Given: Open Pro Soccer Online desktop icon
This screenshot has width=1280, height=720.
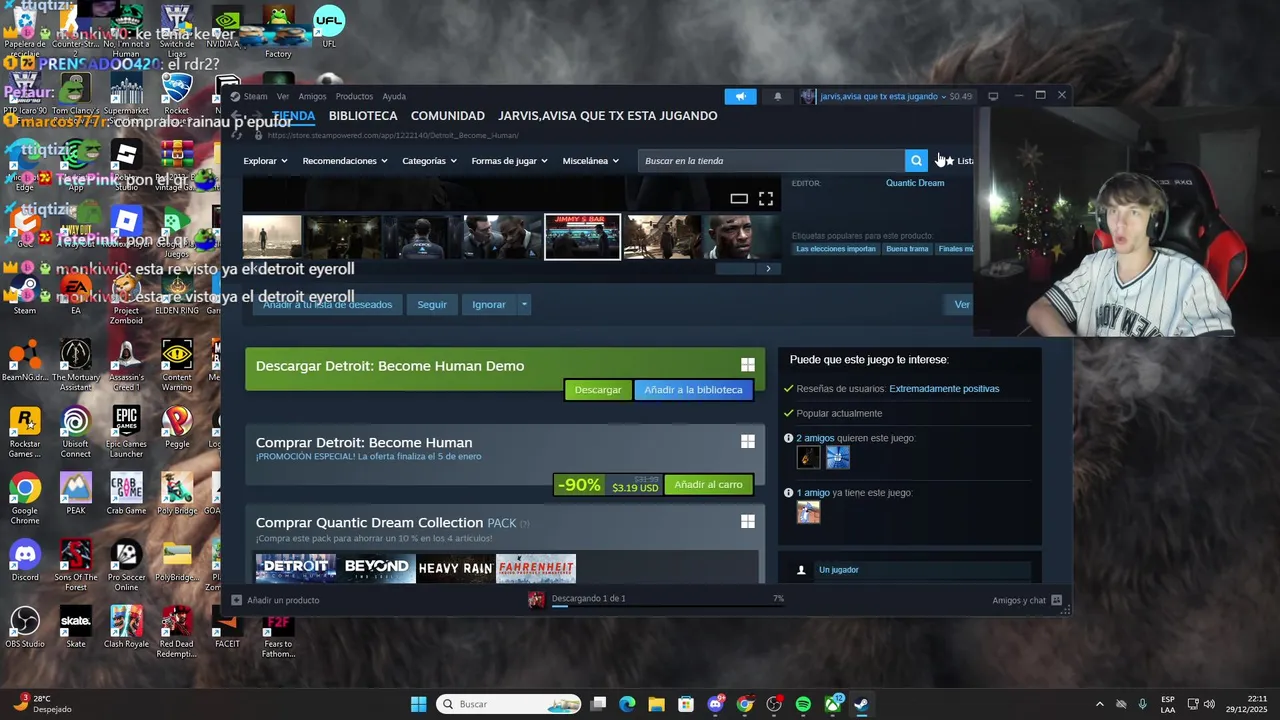Looking at the screenshot, I should (x=126, y=565).
